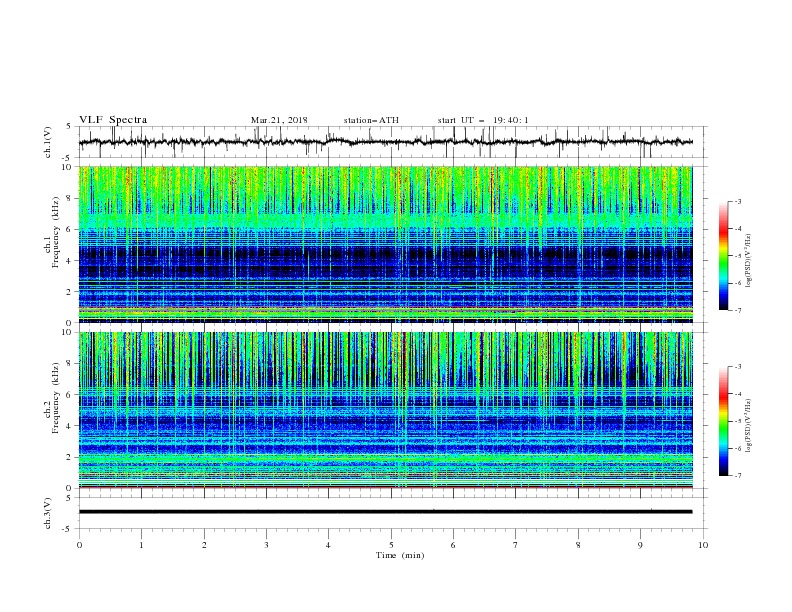Image resolution: width=792 pixels, height=612 pixels.
Task: Click the 'Time (min)' axis title
Action: [400, 555]
